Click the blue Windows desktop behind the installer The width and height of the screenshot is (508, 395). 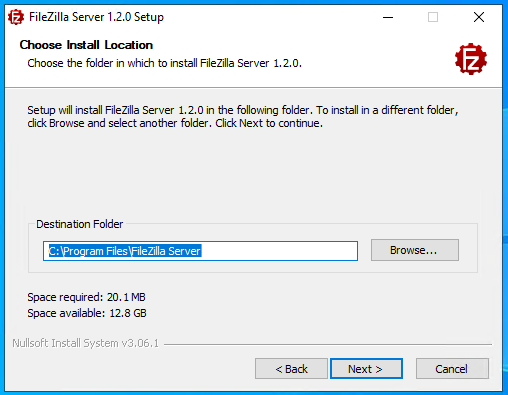click(505, 200)
